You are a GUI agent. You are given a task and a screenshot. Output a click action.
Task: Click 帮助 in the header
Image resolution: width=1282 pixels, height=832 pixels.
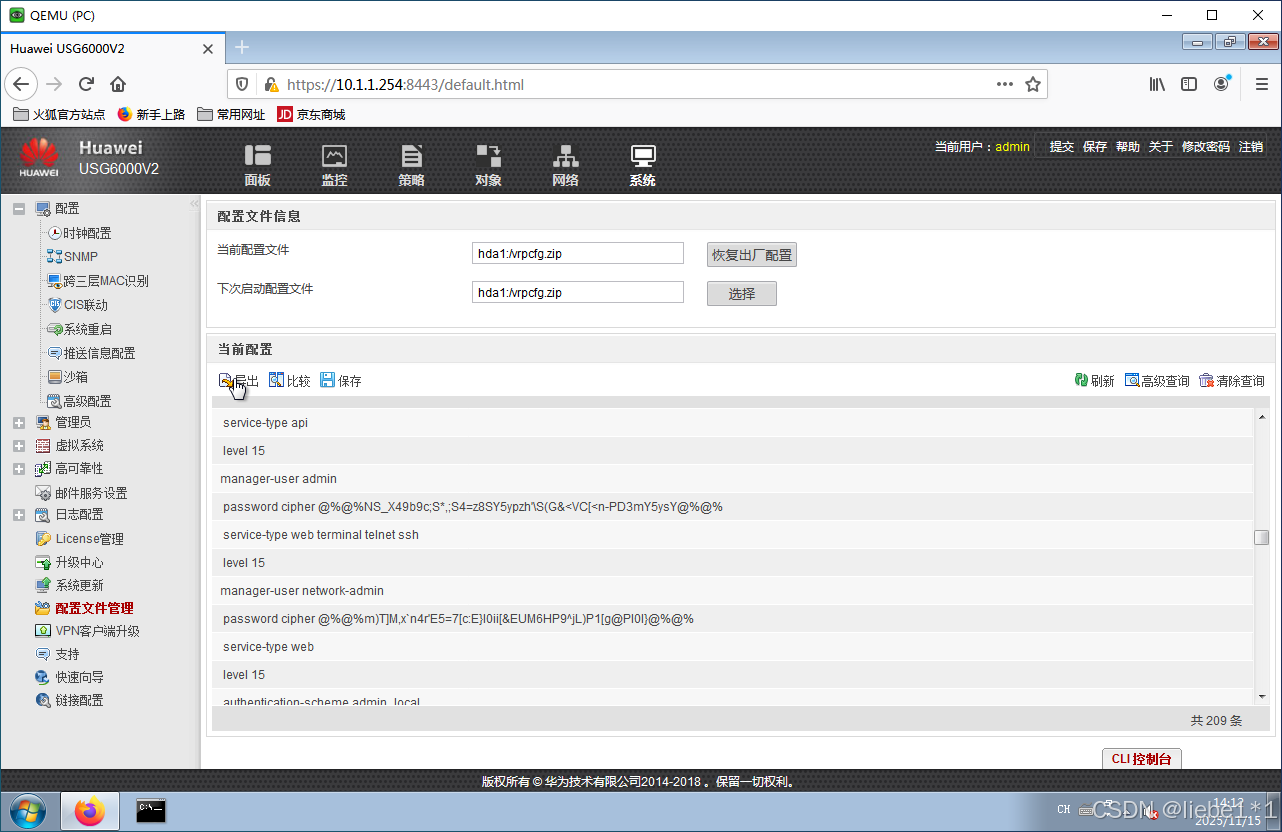click(x=1128, y=146)
